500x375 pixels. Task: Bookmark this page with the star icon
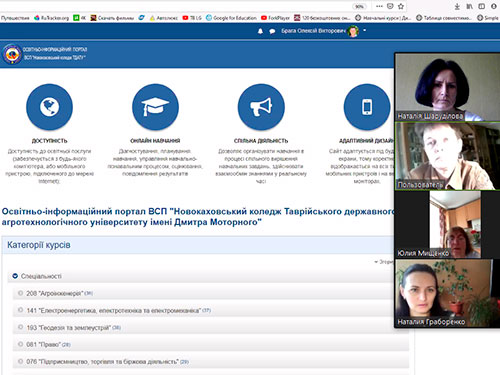point(401,6)
